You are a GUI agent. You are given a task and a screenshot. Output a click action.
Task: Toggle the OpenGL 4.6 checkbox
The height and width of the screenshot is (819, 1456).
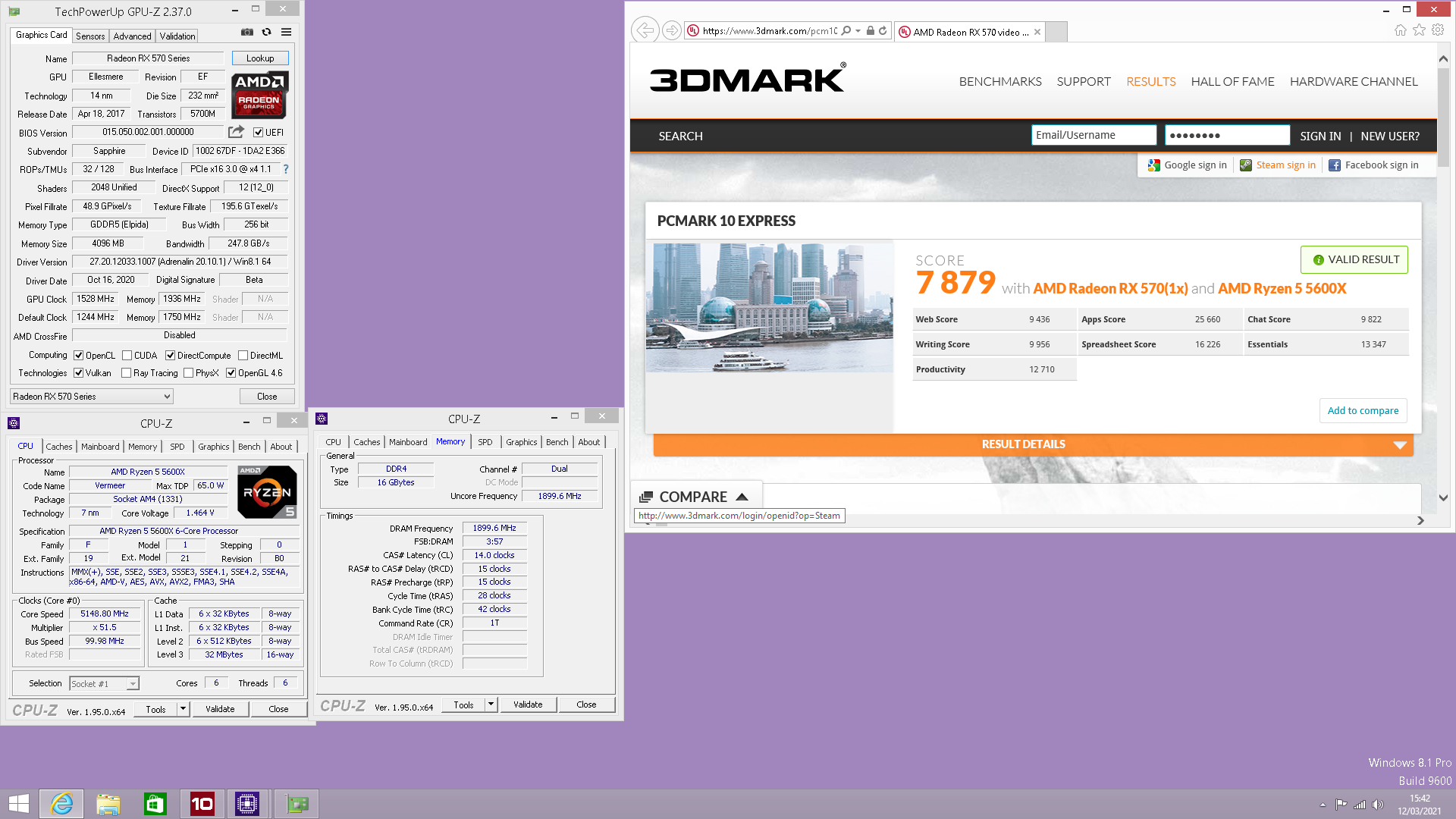pyautogui.click(x=231, y=372)
